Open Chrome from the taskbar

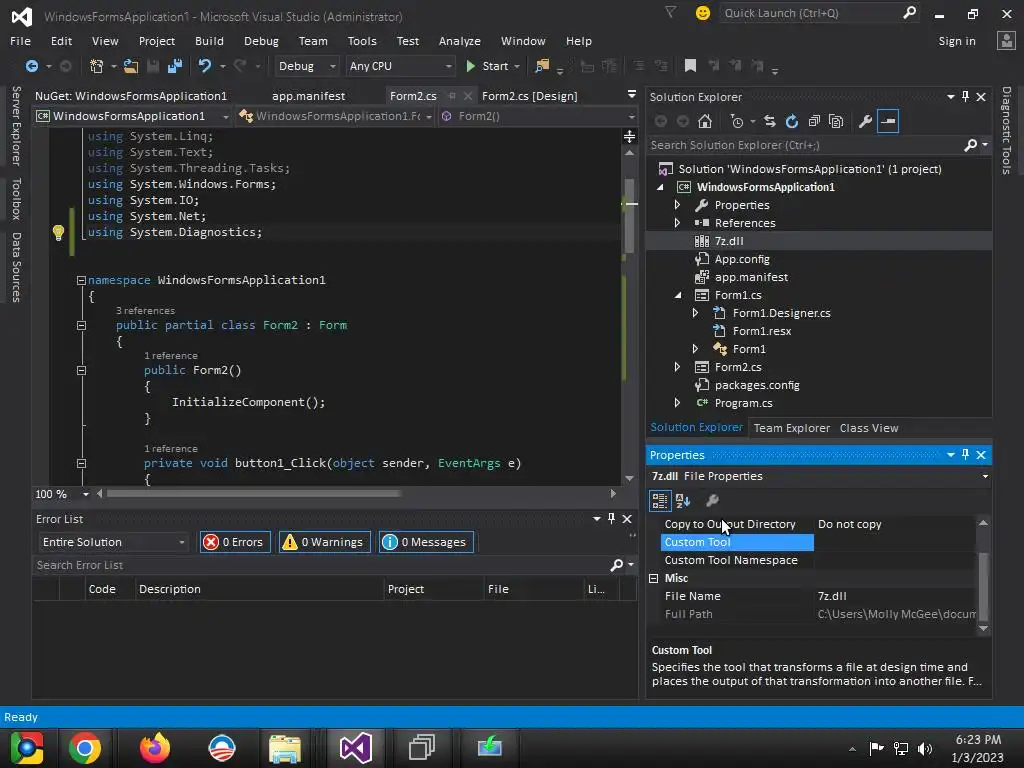[85, 748]
